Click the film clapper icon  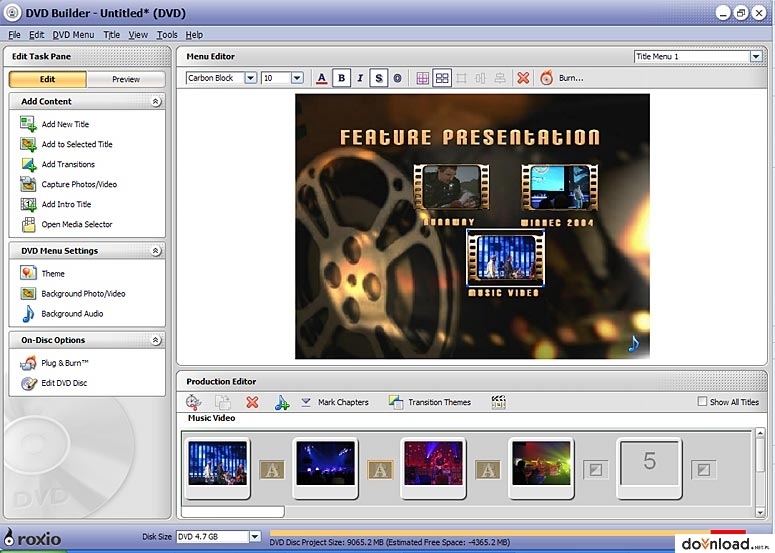[x=498, y=402]
